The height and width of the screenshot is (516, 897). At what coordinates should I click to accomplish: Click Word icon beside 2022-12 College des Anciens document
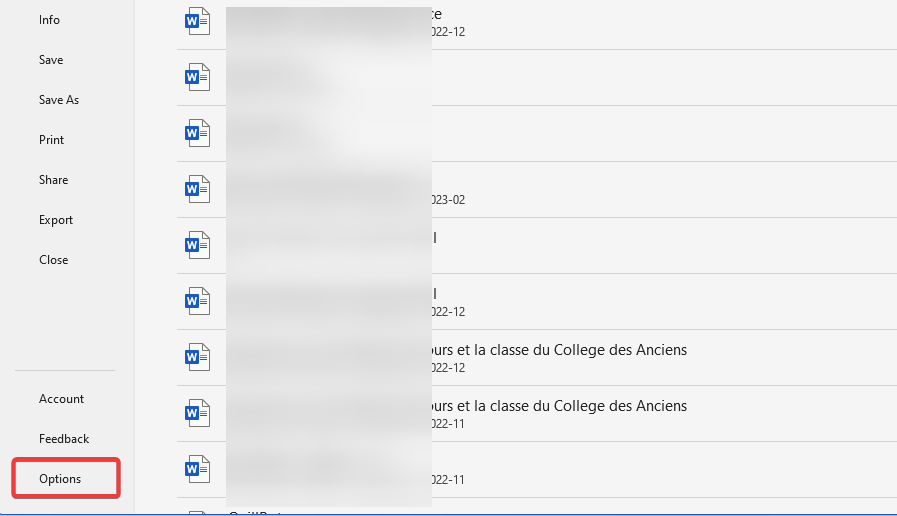point(197,357)
